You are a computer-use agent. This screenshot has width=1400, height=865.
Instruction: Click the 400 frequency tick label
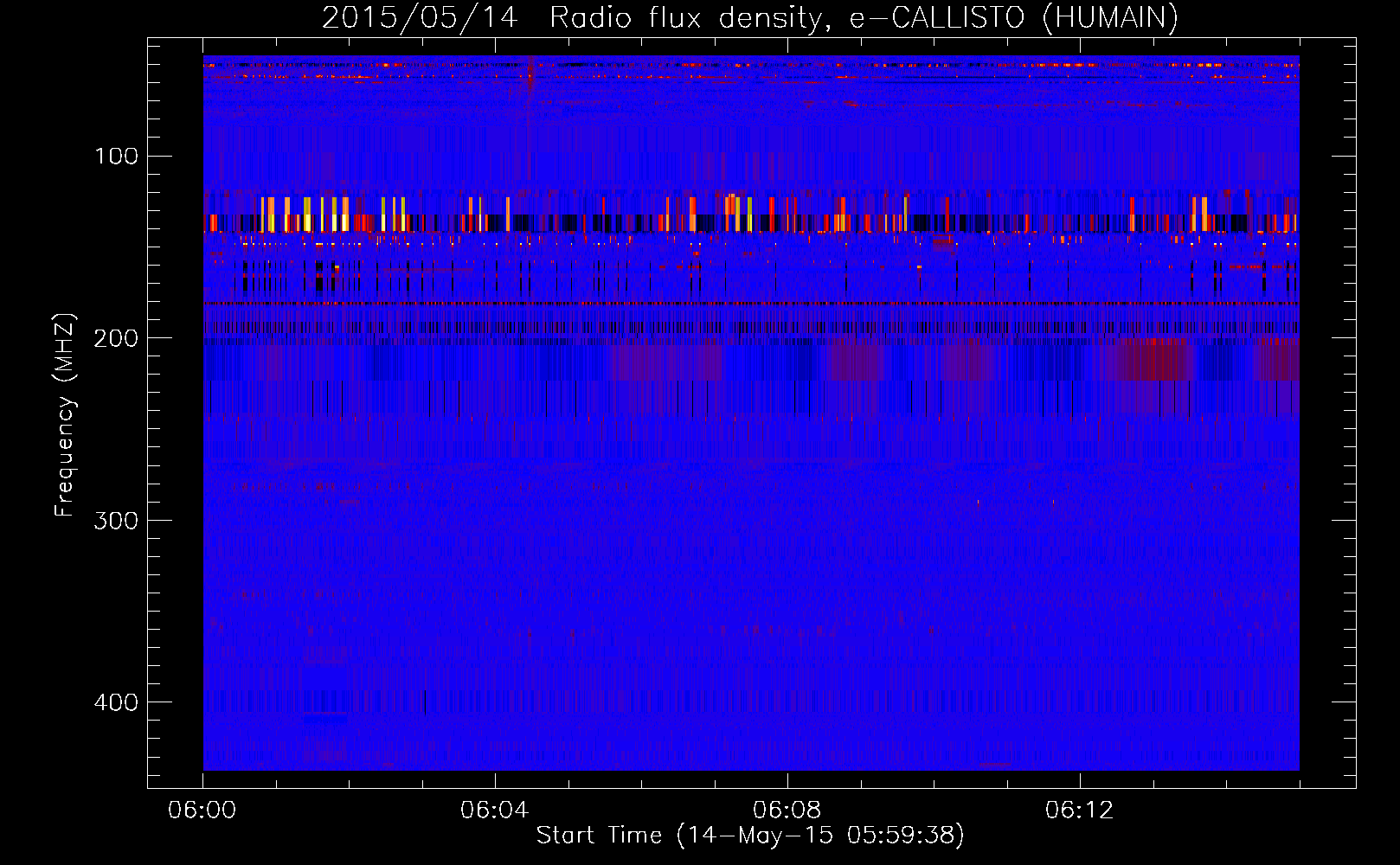(116, 702)
